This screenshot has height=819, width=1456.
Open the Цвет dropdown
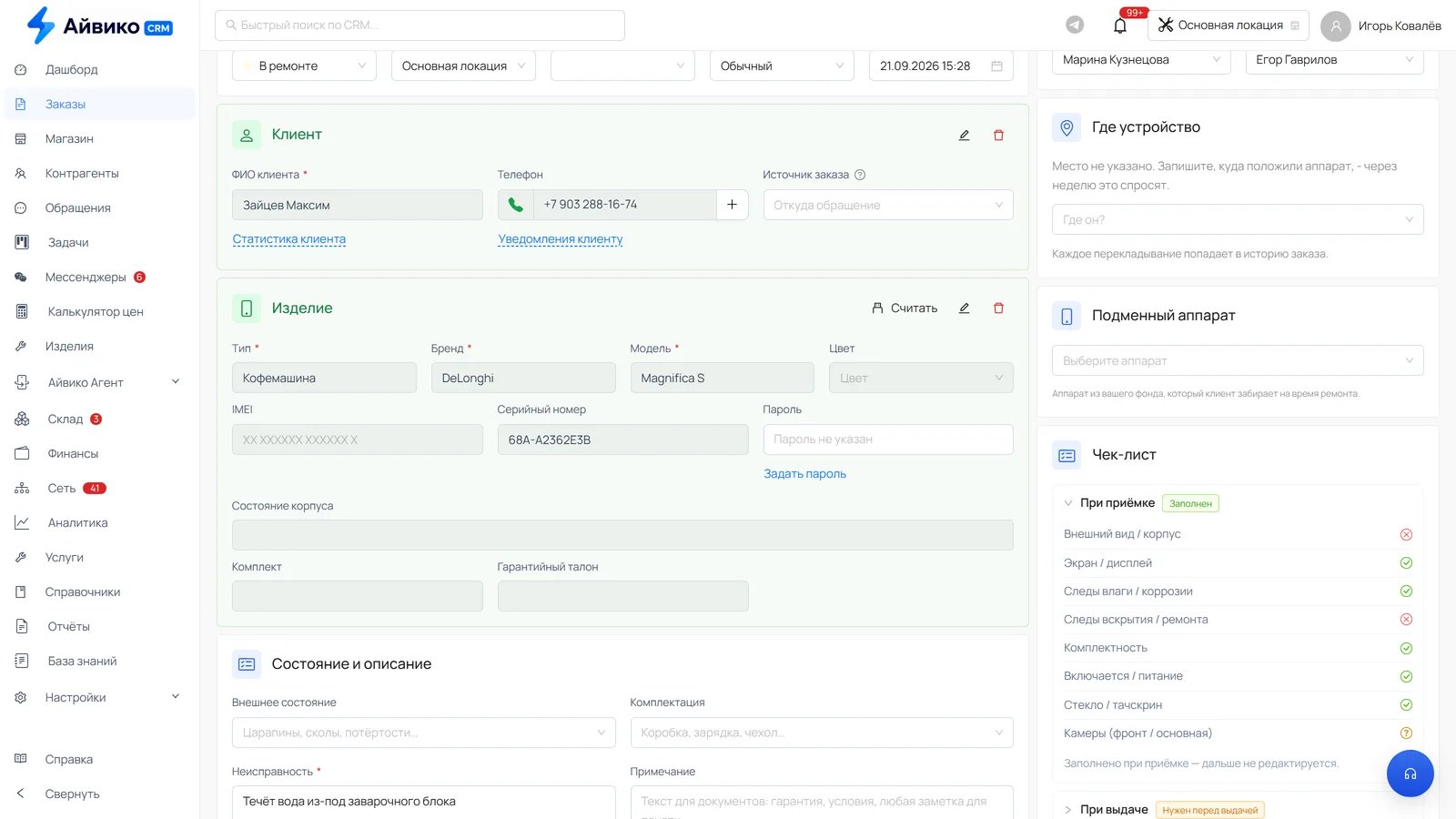click(x=921, y=378)
